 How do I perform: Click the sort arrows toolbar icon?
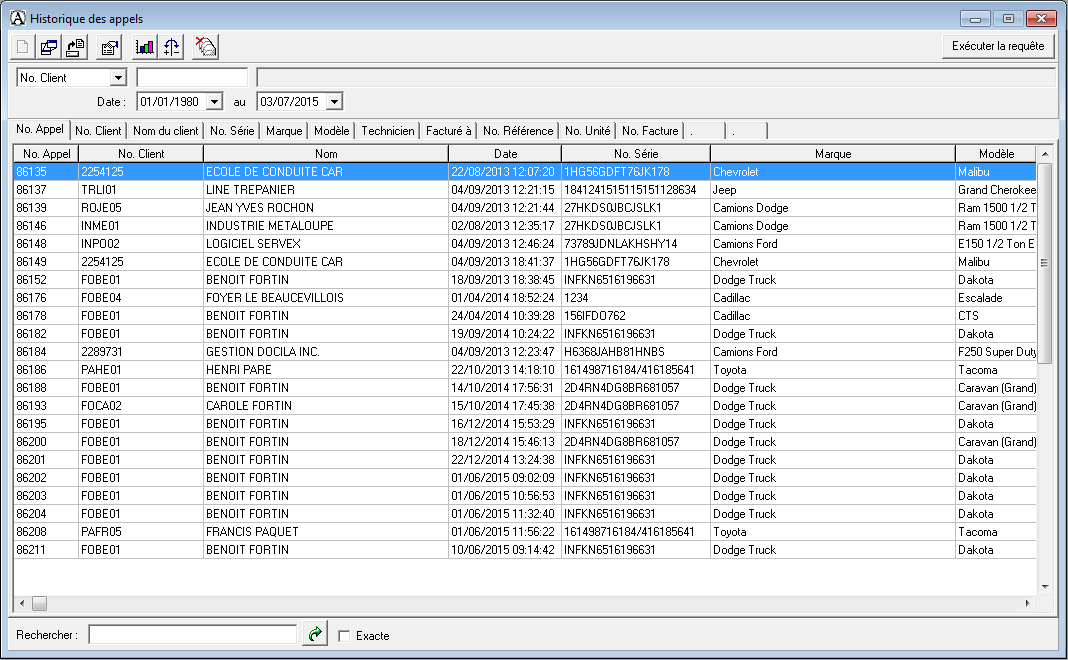click(x=169, y=46)
